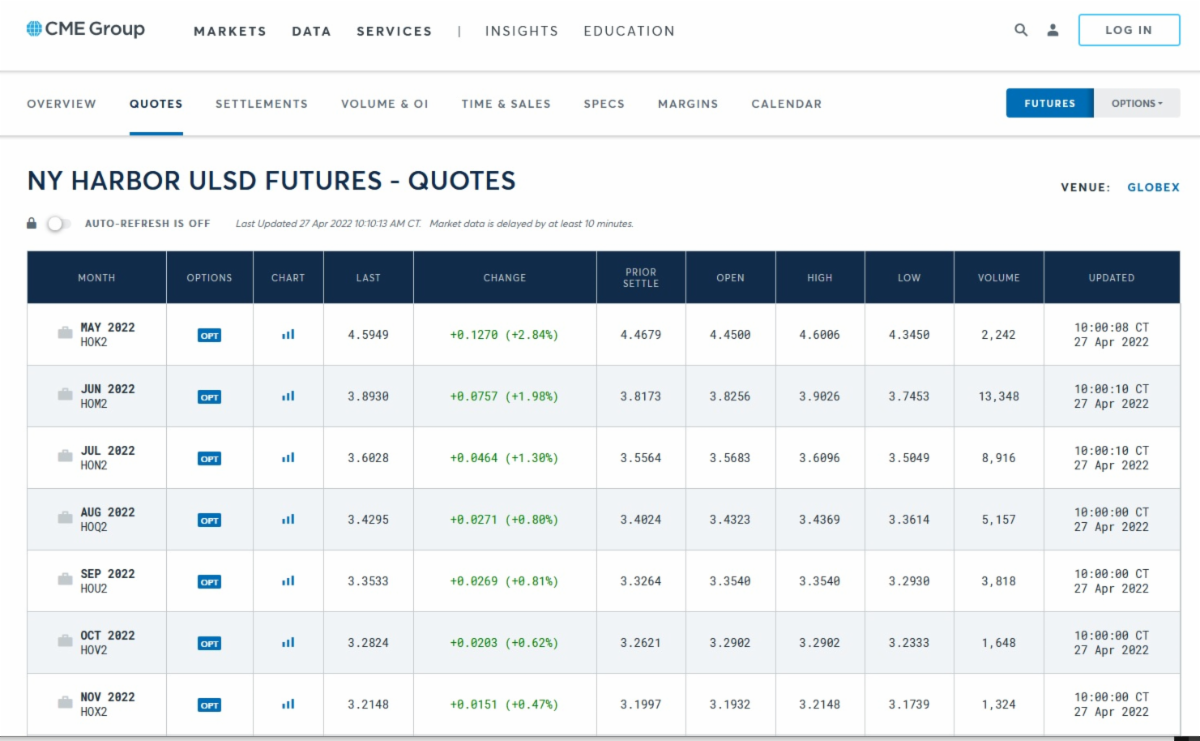1200x741 pixels.
Task: Click the JUN 2022 HOM2 contract
Action: point(107,396)
